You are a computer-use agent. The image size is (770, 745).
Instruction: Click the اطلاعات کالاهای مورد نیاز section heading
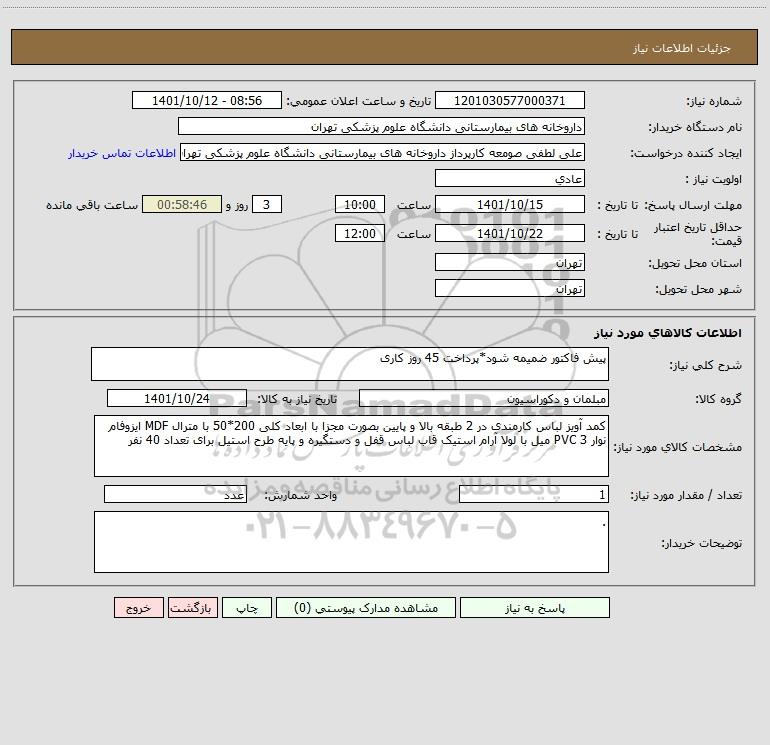tap(668, 333)
